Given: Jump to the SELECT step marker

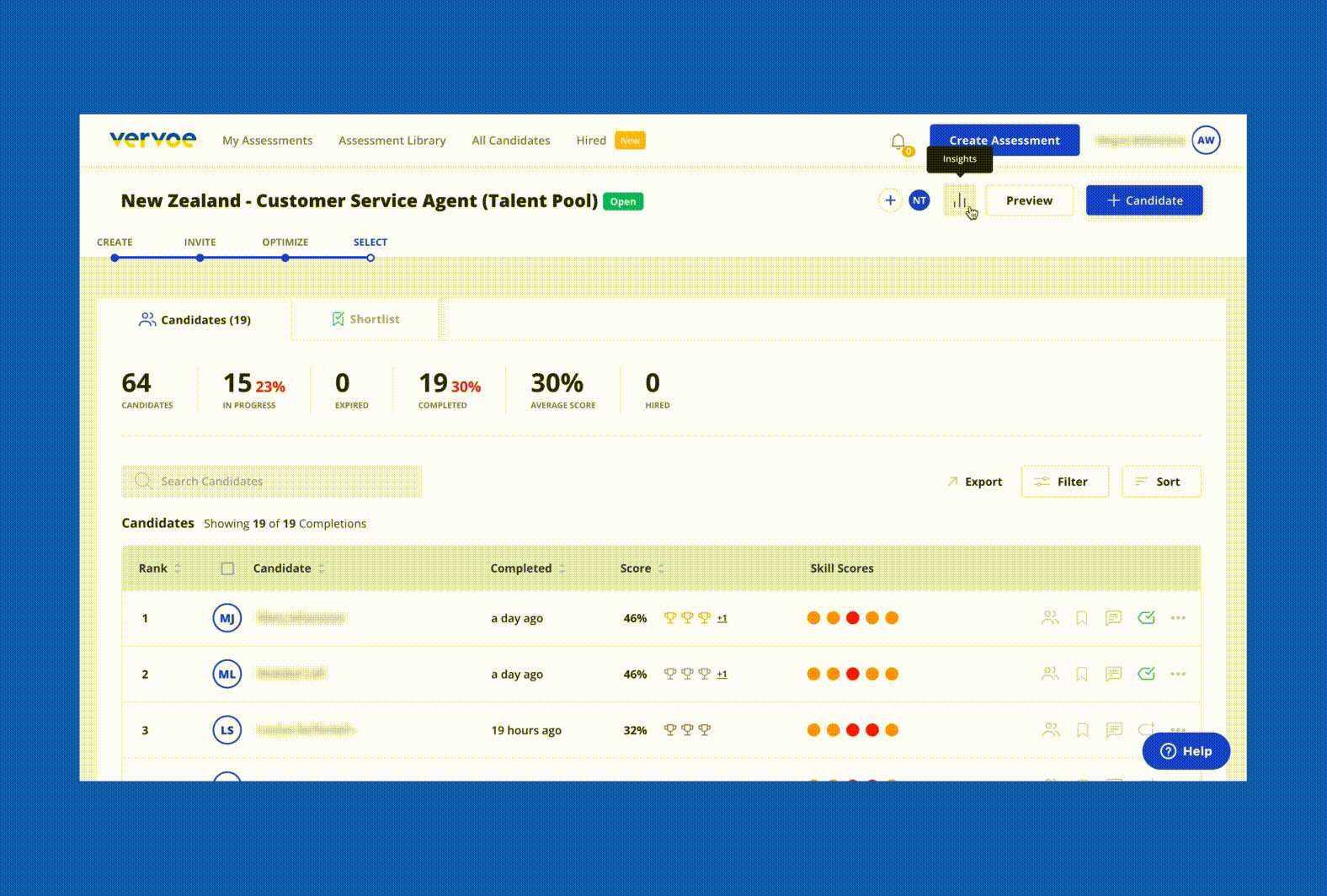Looking at the screenshot, I should (x=370, y=258).
